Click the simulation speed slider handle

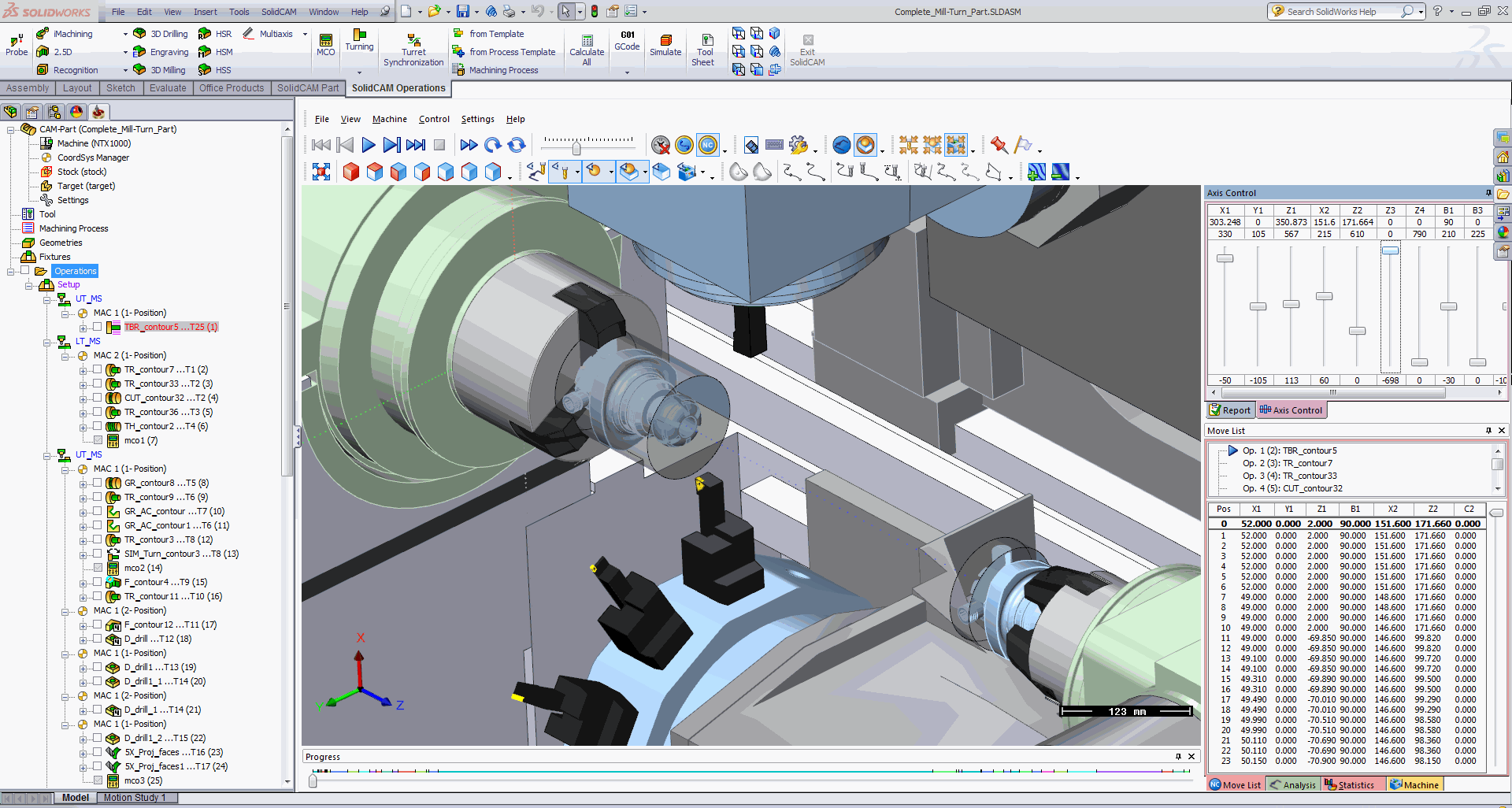576,148
